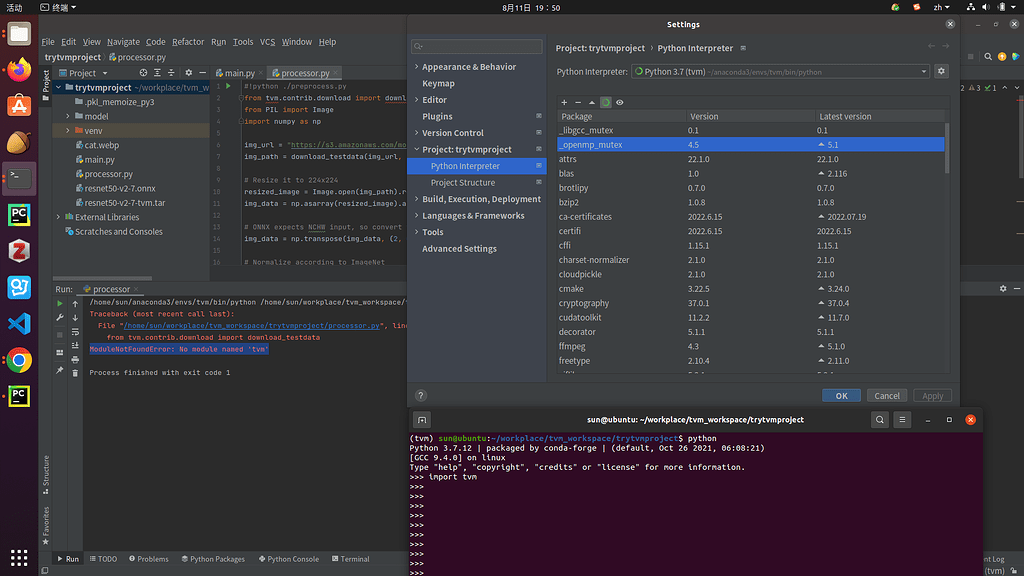Image resolution: width=1024 pixels, height=576 pixels.
Task: Expand the model folder in project tree
Action: coord(68,116)
